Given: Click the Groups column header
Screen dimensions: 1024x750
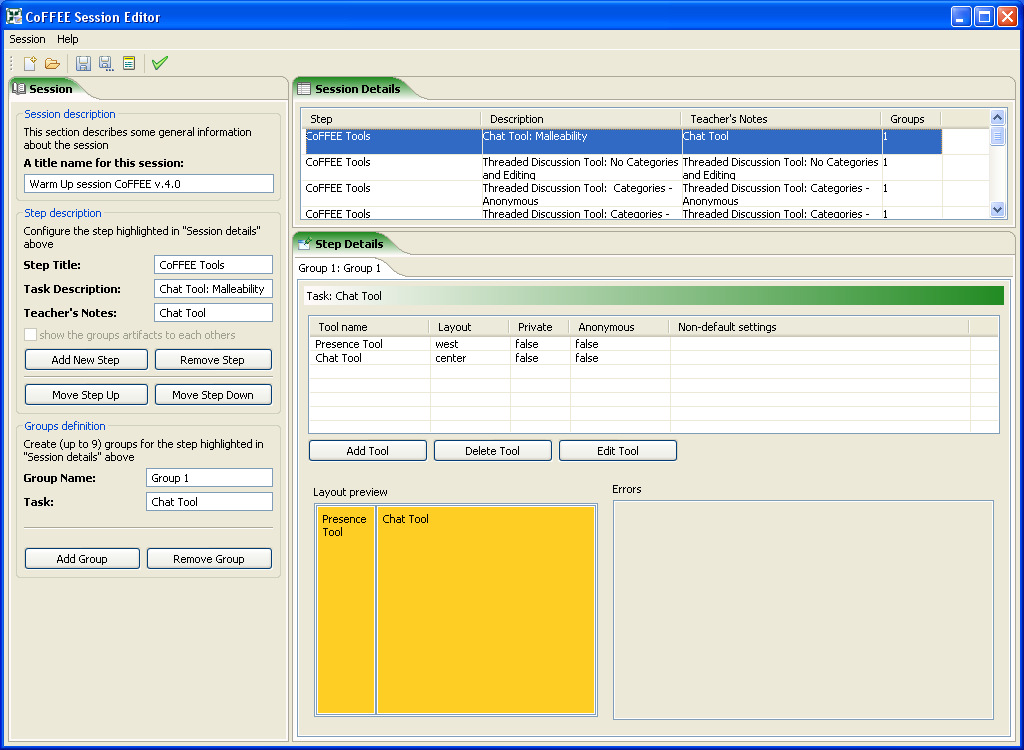Looking at the screenshot, I should (x=911, y=119).
